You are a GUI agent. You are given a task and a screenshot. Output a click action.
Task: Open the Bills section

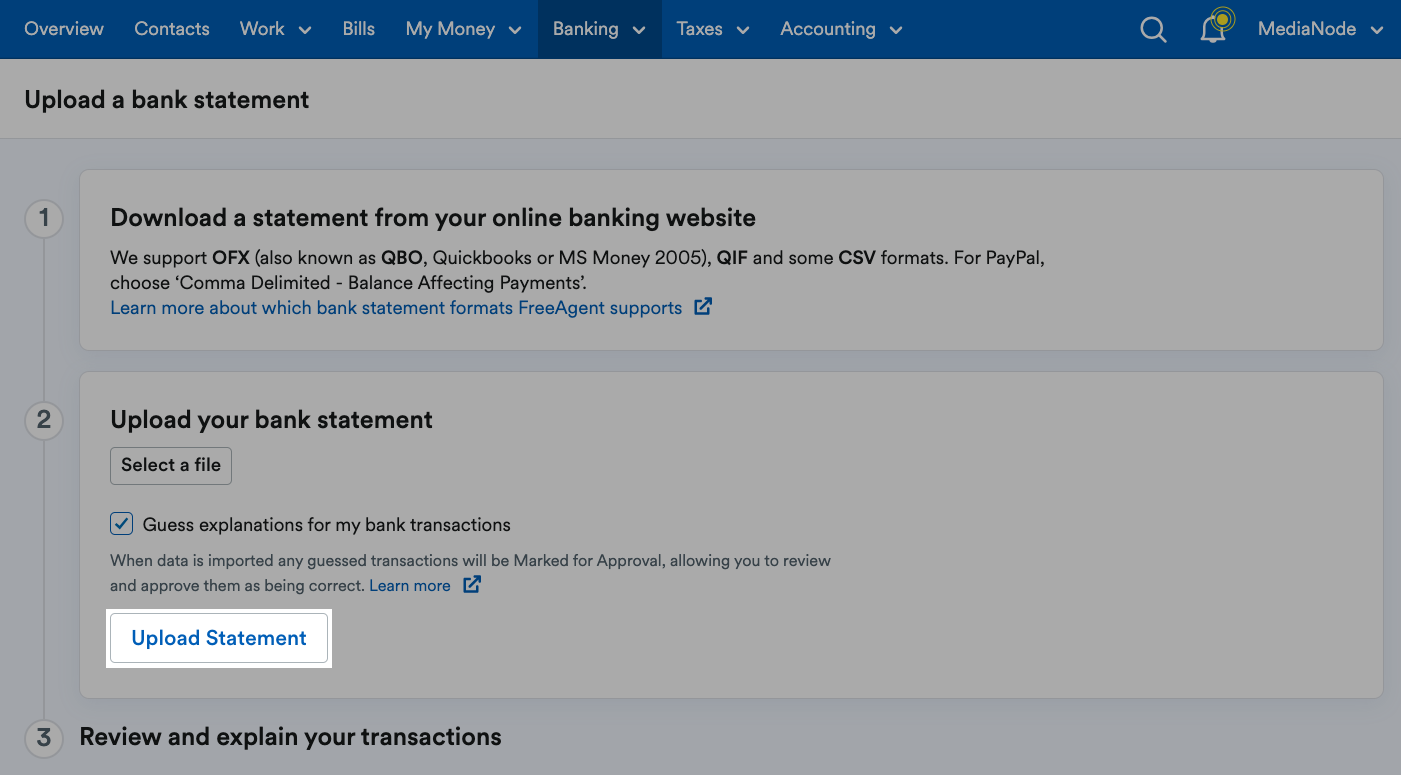(x=358, y=29)
